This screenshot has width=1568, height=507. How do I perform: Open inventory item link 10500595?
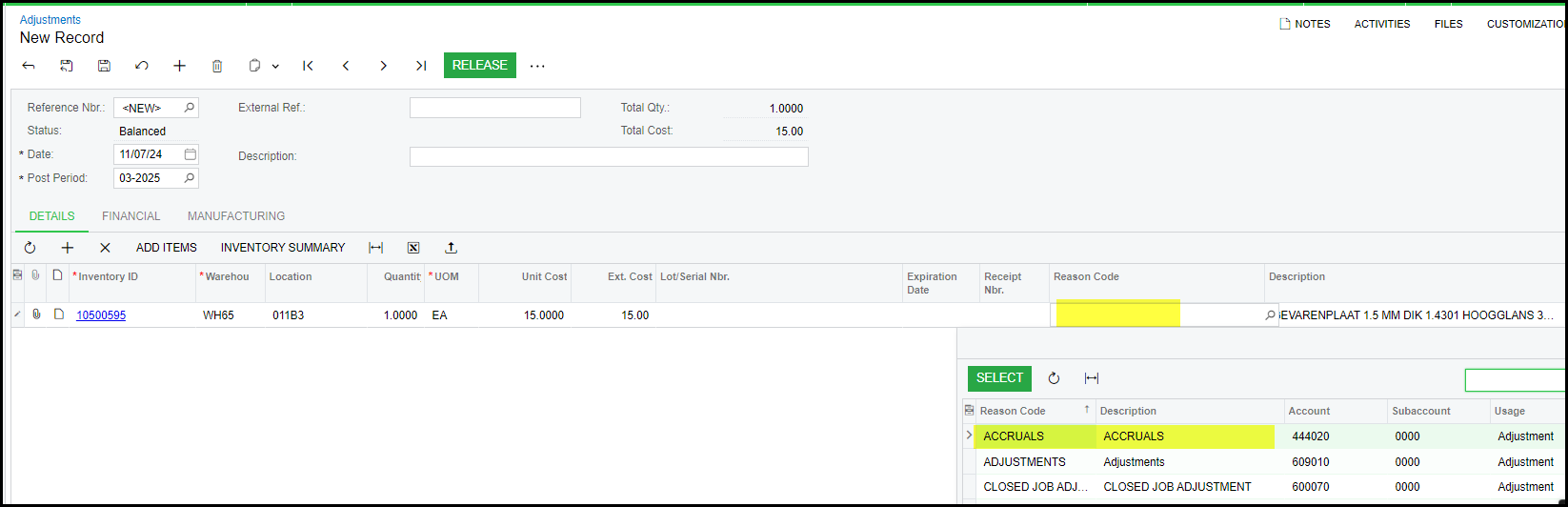pos(101,315)
